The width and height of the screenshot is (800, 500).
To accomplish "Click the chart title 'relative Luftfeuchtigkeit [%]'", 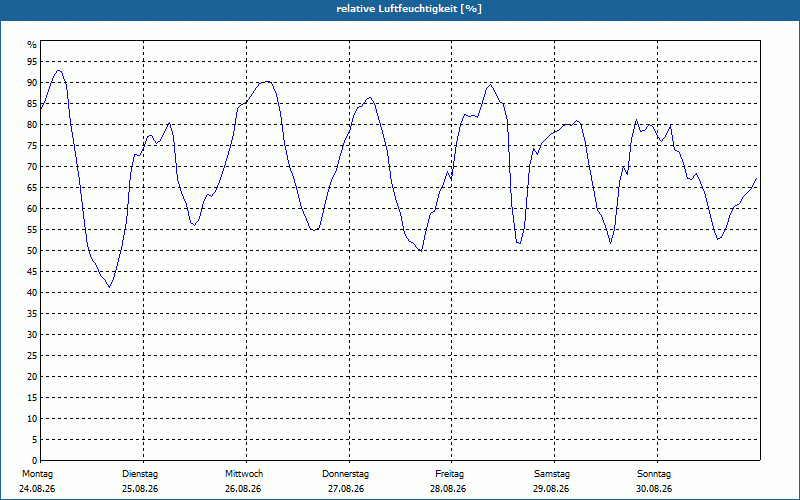I will [409, 9].
